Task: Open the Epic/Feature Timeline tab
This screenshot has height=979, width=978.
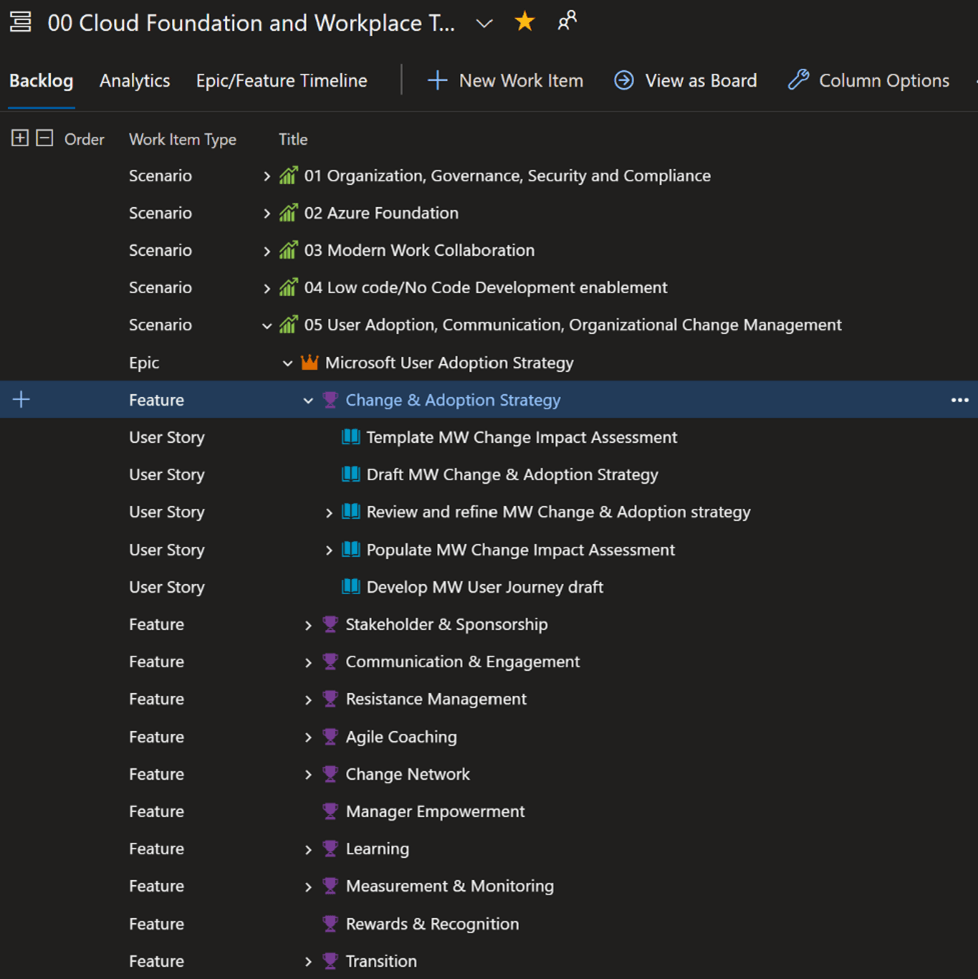Action: pyautogui.click(x=280, y=80)
